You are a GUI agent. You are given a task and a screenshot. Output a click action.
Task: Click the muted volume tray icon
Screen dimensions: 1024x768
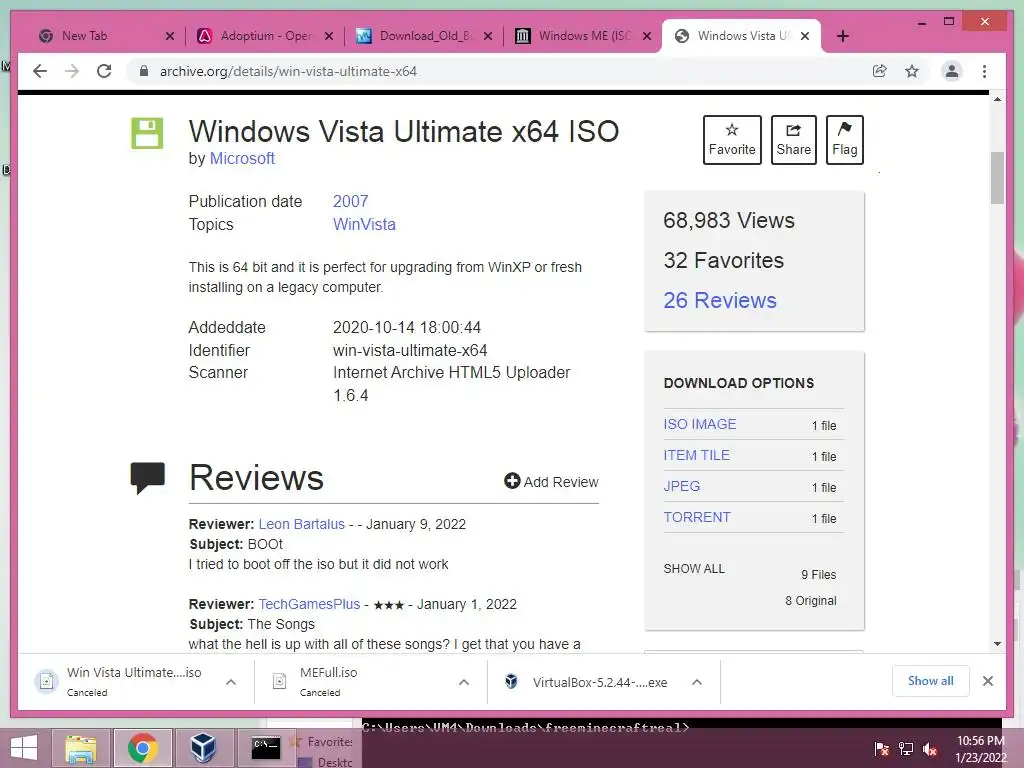coord(930,749)
